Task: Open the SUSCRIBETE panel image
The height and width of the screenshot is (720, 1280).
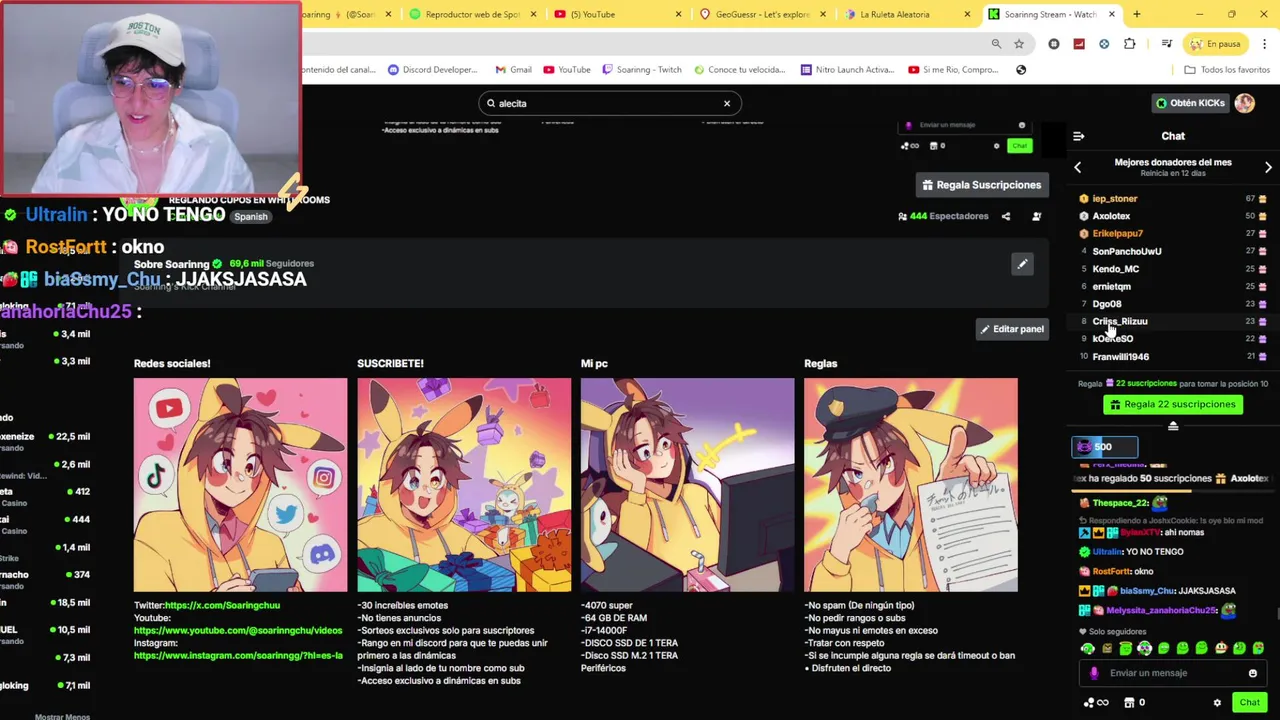Action: (x=464, y=485)
